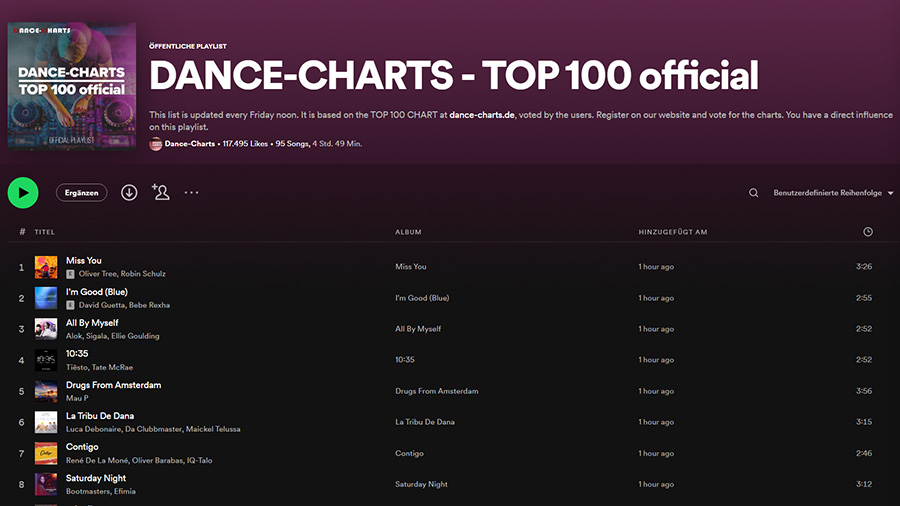Open artist Oliver Barabas
This screenshot has width=900, height=506.
(157, 460)
